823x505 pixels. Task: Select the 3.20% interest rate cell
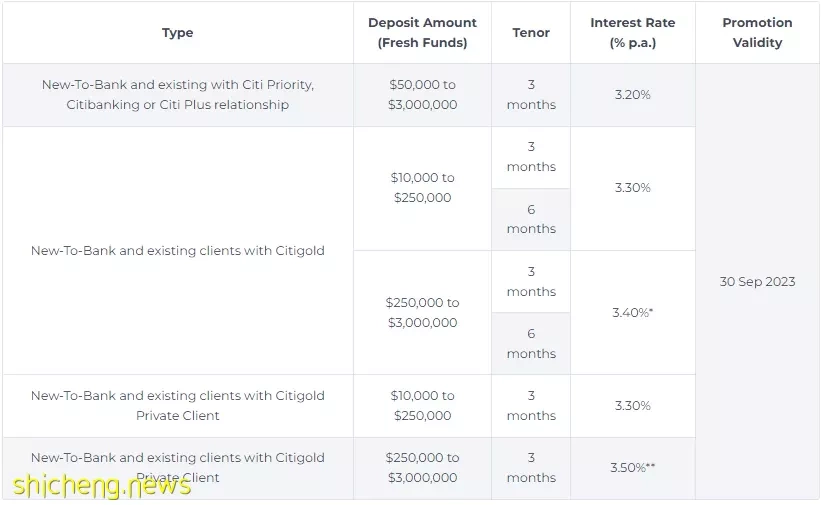632,95
